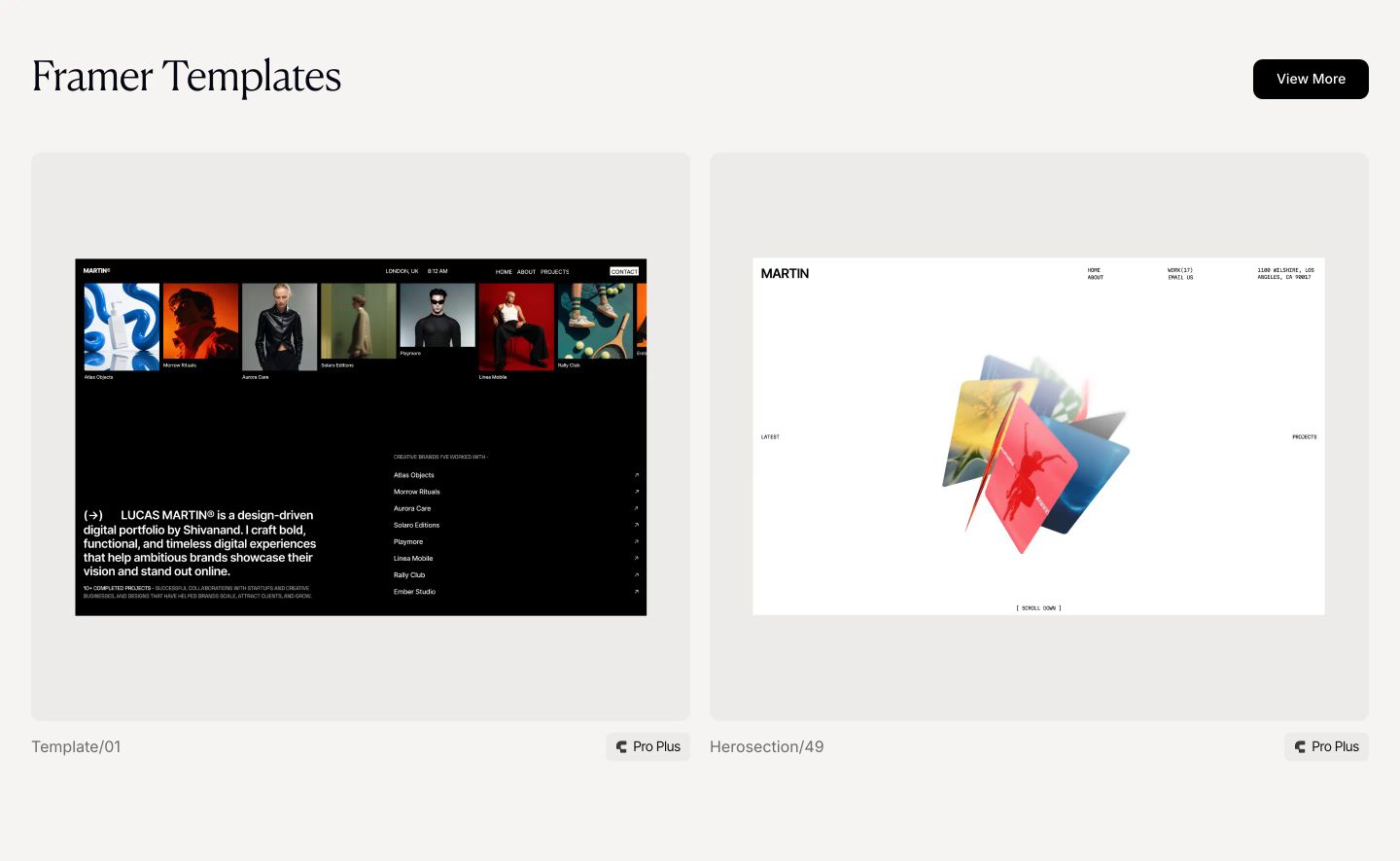Click the Framer icon in Template/01 Pro Plus badge
The height and width of the screenshot is (861, 1400).
[x=621, y=746]
